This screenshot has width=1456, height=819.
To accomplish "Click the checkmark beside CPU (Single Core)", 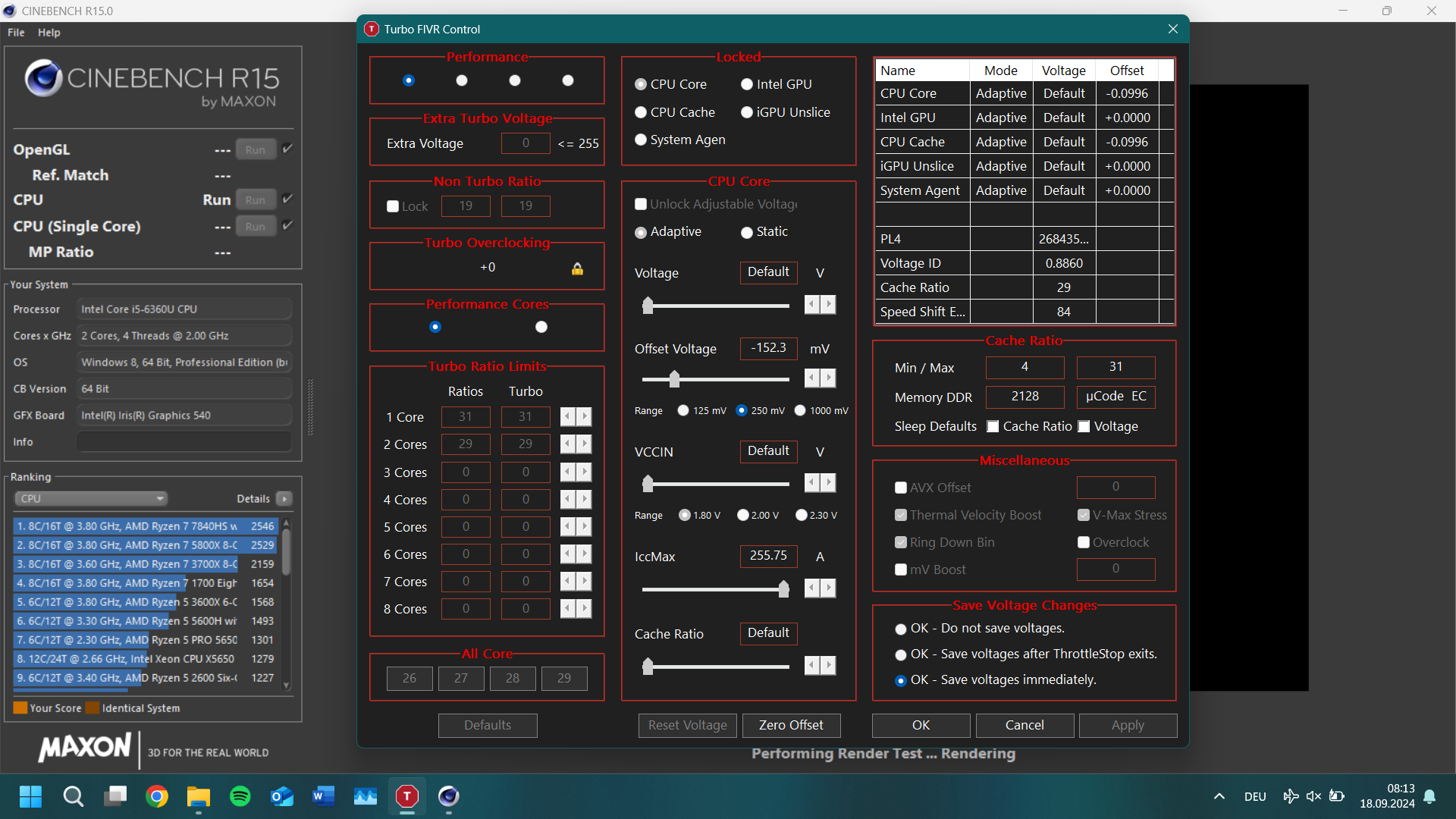I will (x=287, y=224).
